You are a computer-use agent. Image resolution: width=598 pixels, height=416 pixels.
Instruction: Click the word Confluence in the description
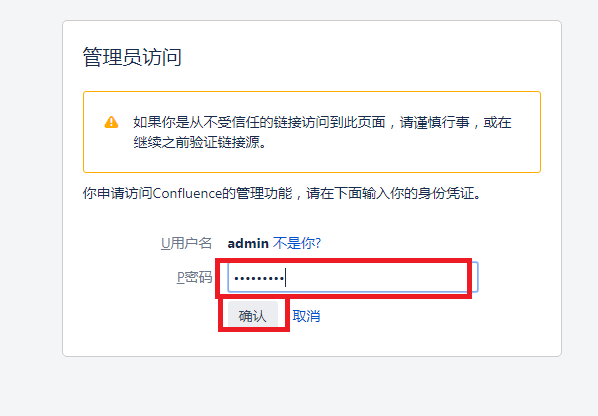coord(187,193)
